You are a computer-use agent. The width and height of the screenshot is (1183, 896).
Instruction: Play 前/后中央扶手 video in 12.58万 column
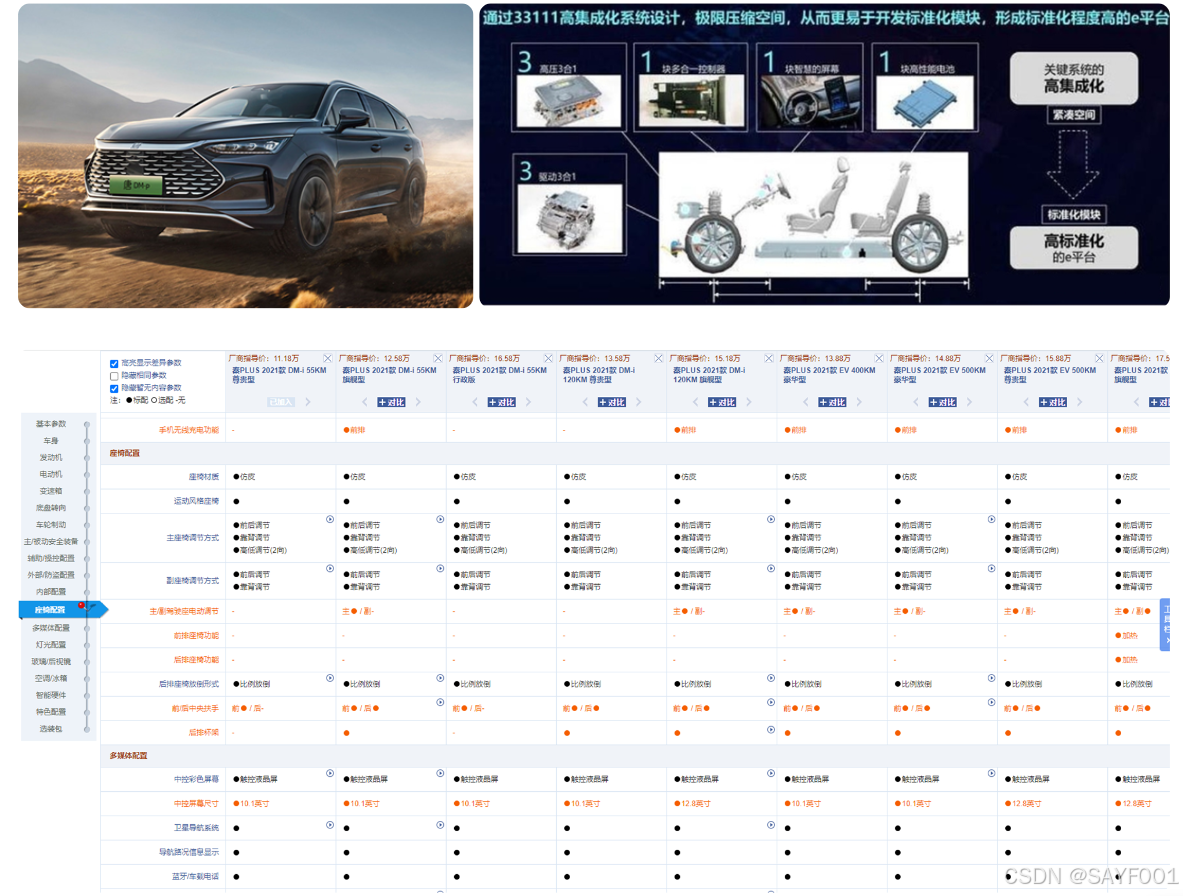pyautogui.click(x=440, y=702)
